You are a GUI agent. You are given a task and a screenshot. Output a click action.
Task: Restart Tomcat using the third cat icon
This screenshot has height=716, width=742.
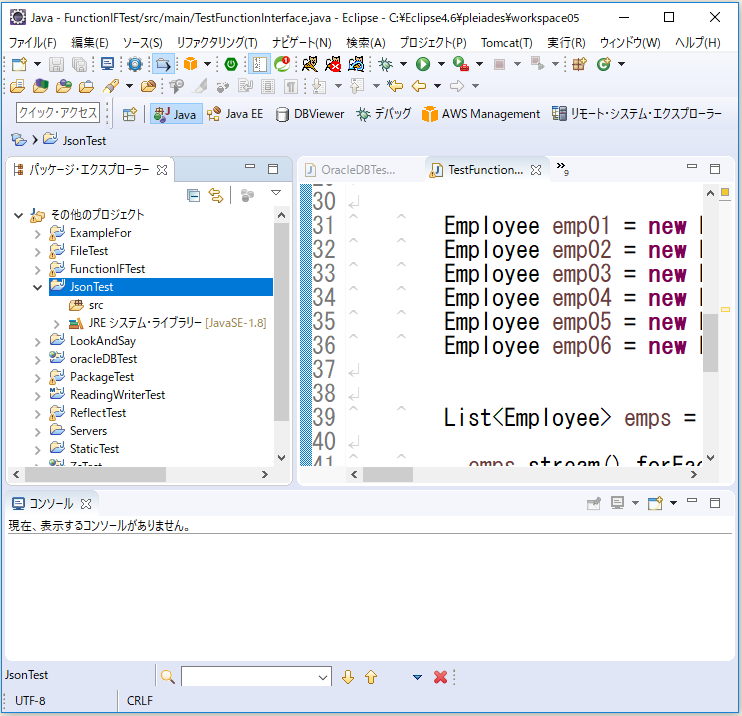click(x=356, y=64)
